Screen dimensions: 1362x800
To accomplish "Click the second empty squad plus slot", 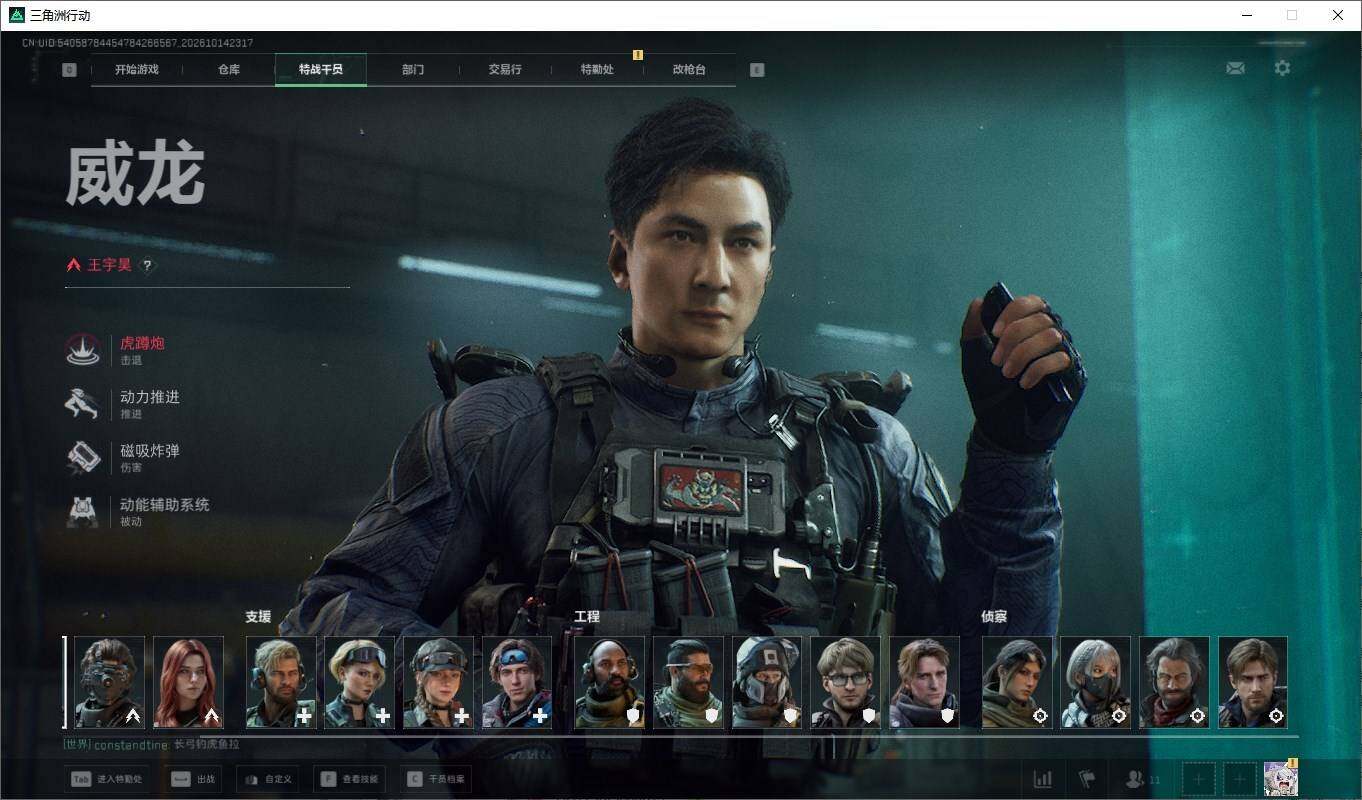I will 1240,778.
